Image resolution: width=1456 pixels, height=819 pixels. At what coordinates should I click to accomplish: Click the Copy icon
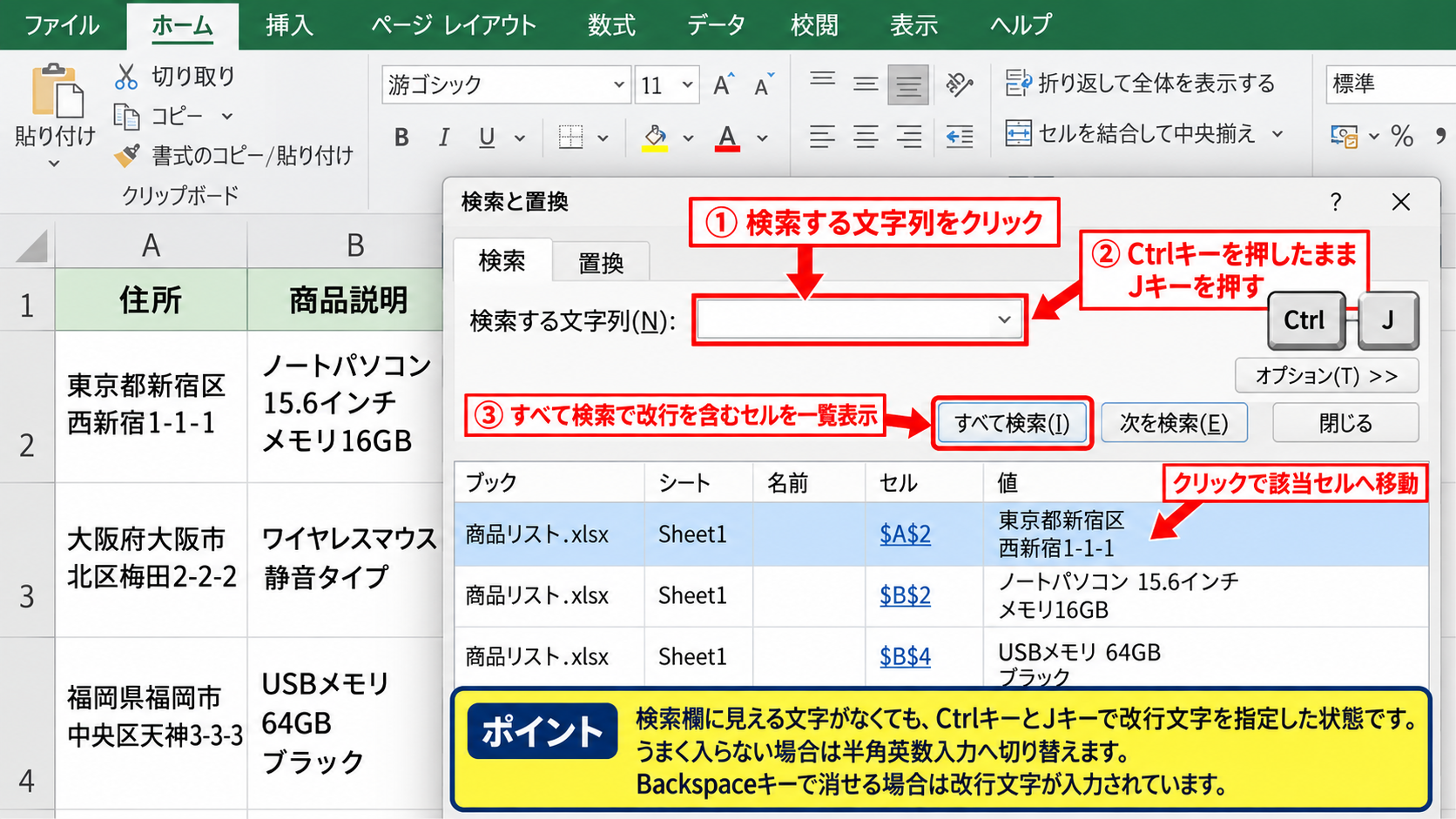pyautogui.click(x=126, y=116)
